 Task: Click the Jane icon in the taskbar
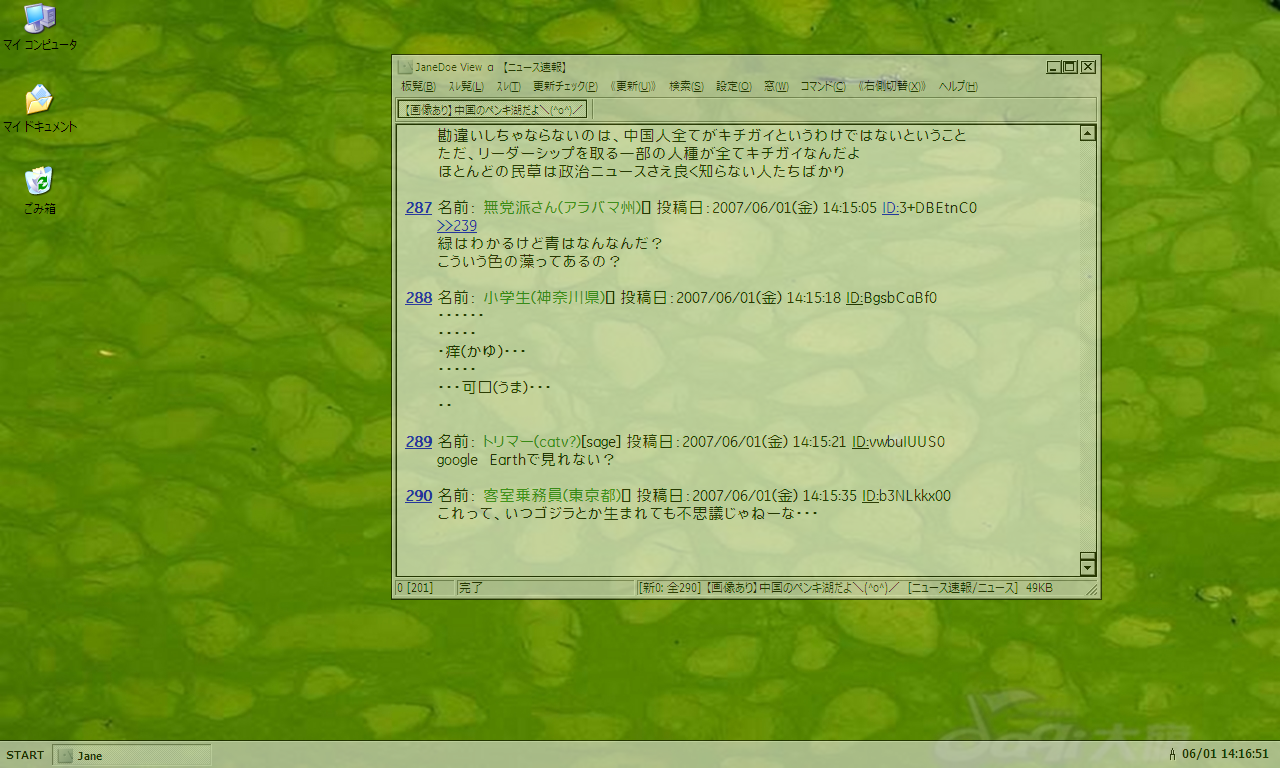point(65,756)
